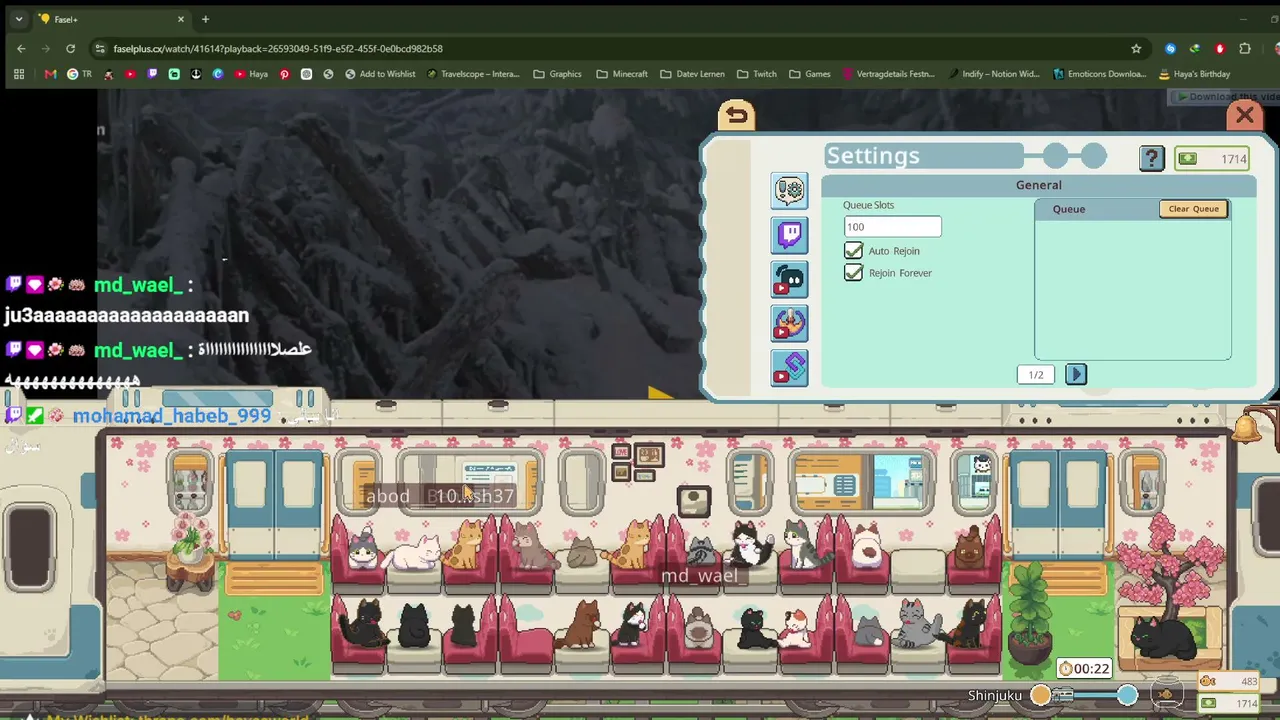
Task: Ring the golden bell icon
Action: (1246, 428)
